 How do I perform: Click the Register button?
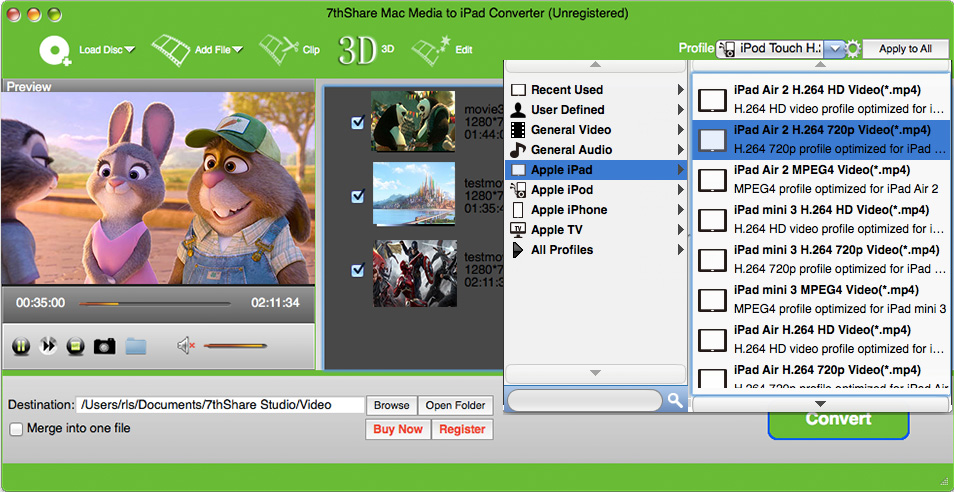[462, 429]
